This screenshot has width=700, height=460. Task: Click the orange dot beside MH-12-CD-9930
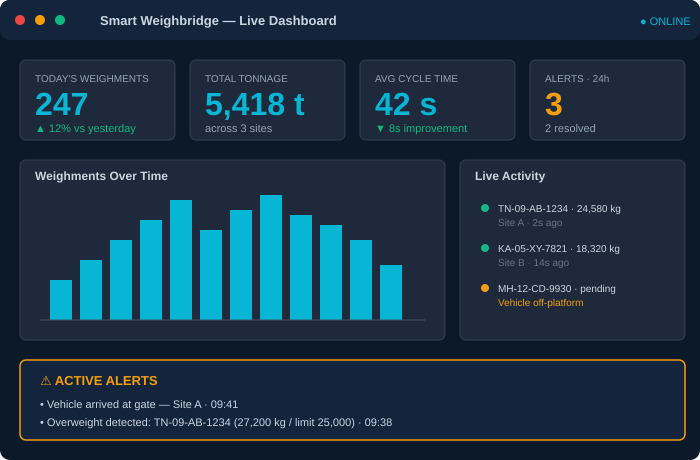click(x=485, y=289)
